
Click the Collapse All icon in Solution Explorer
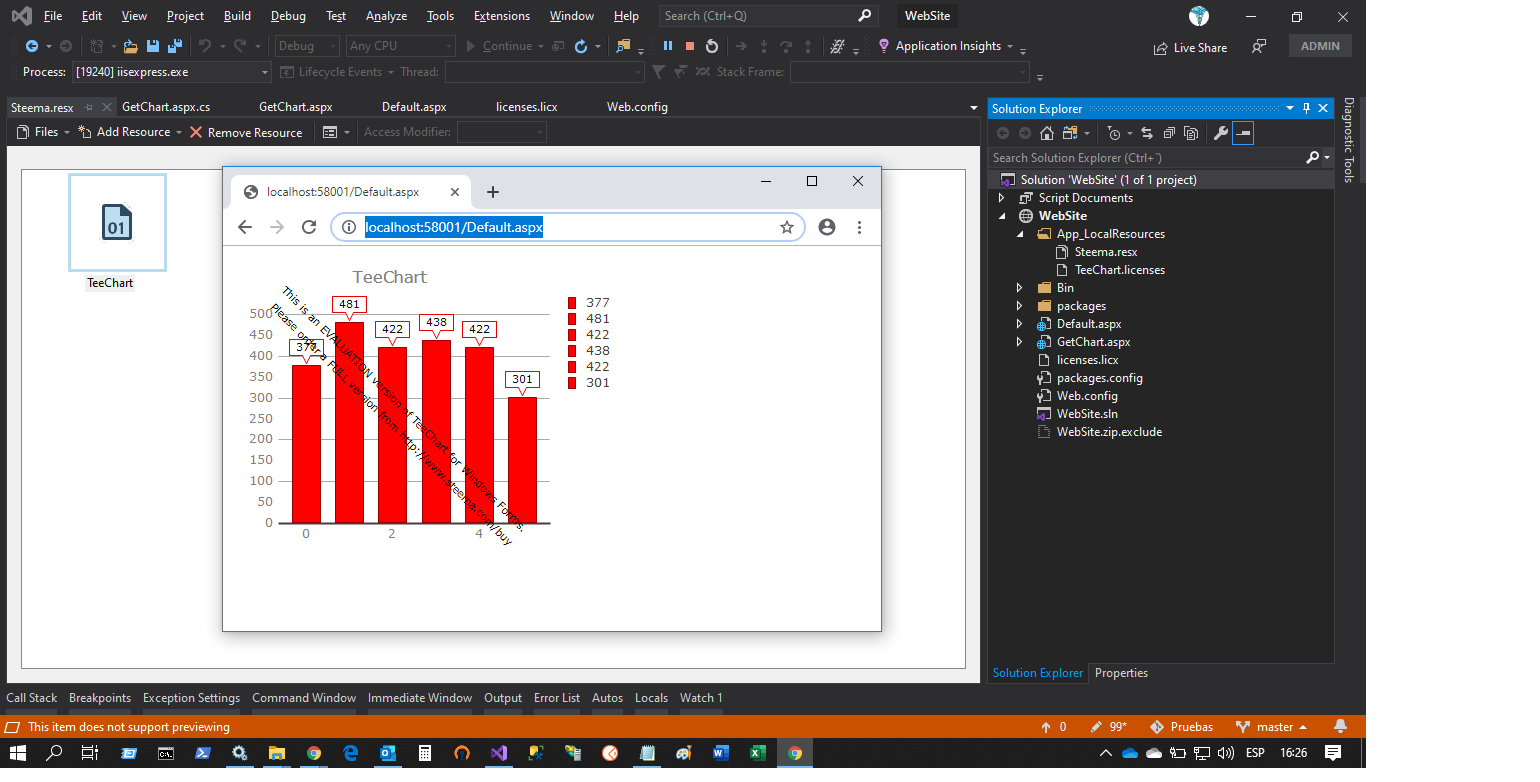click(x=1169, y=133)
